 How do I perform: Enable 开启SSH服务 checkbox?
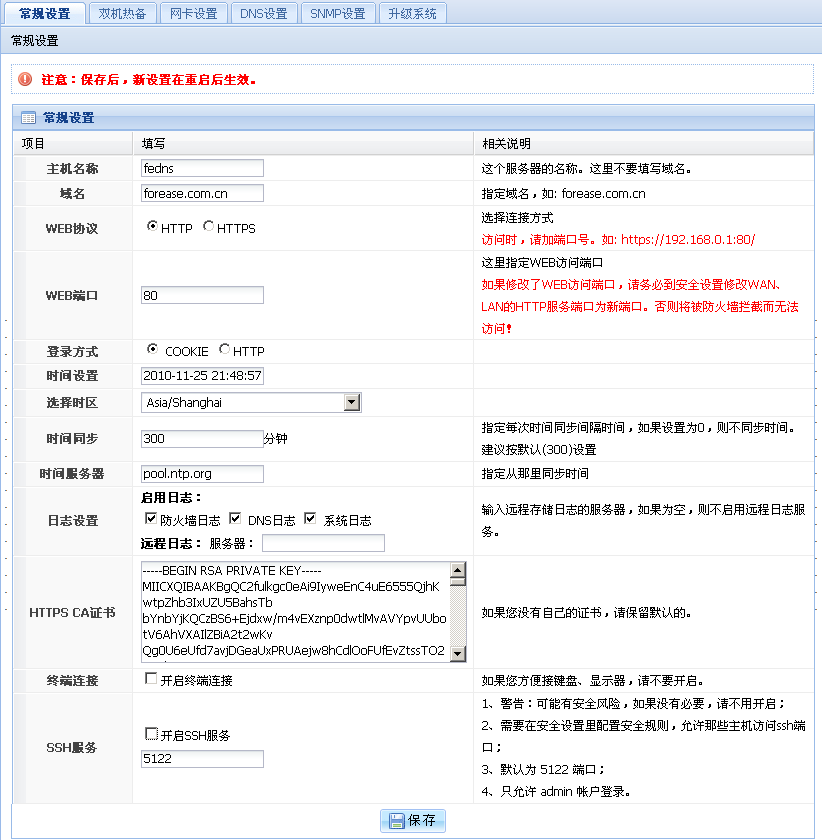pos(151,733)
